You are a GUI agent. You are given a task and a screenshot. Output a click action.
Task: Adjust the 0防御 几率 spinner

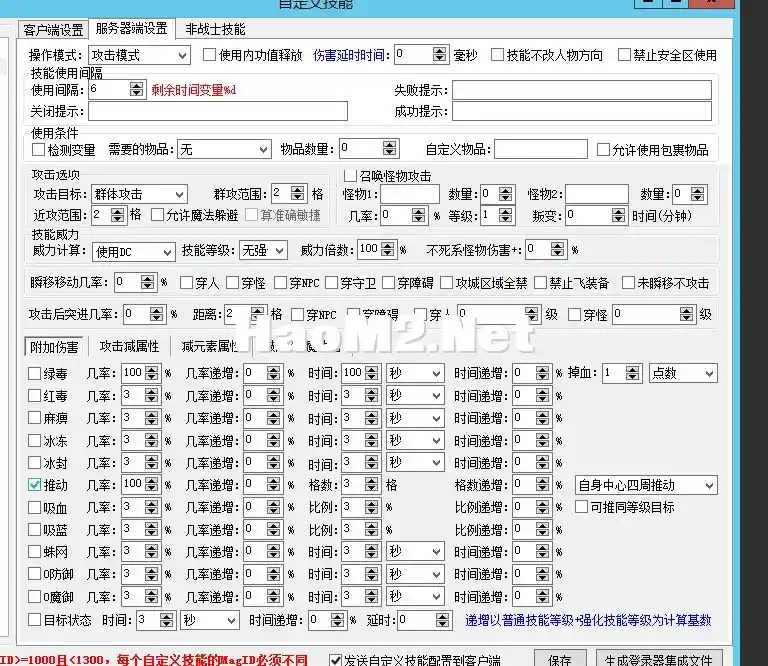(x=152, y=574)
